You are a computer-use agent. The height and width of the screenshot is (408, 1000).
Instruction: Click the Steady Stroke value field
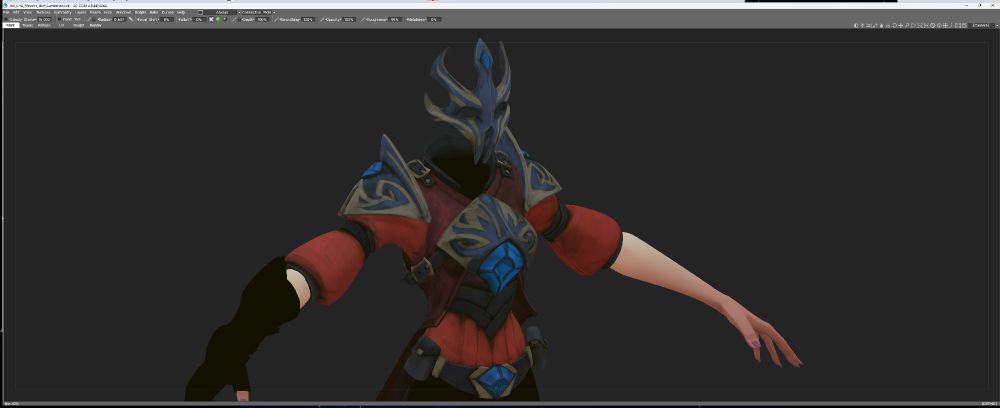pos(44,20)
